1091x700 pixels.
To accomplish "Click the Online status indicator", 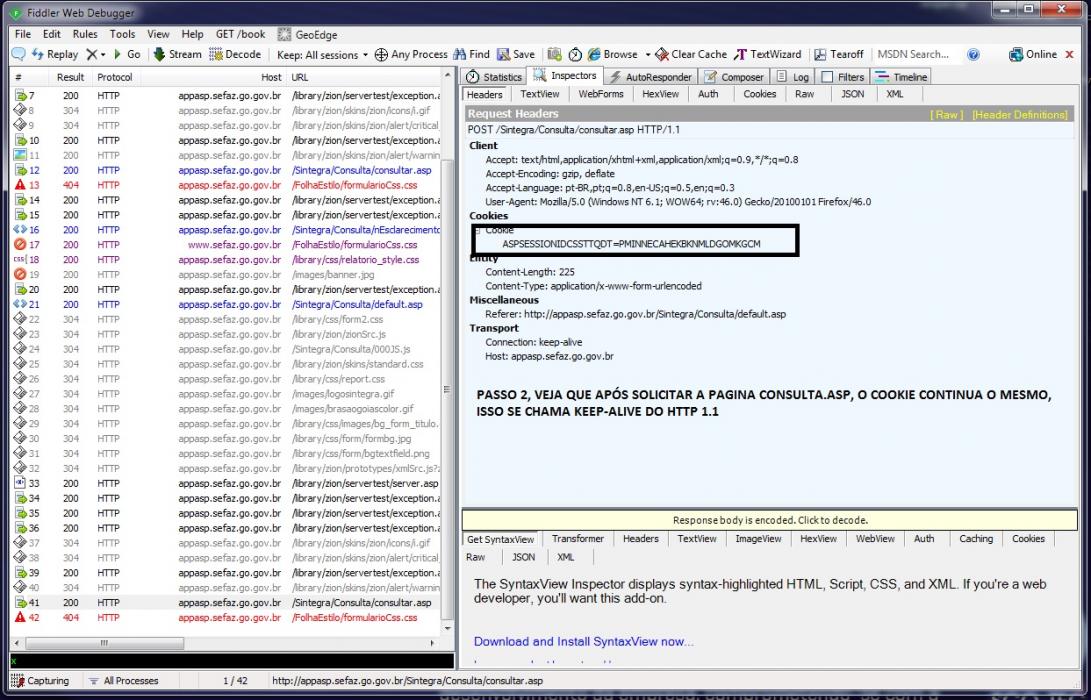I will tap(1033, 54).
